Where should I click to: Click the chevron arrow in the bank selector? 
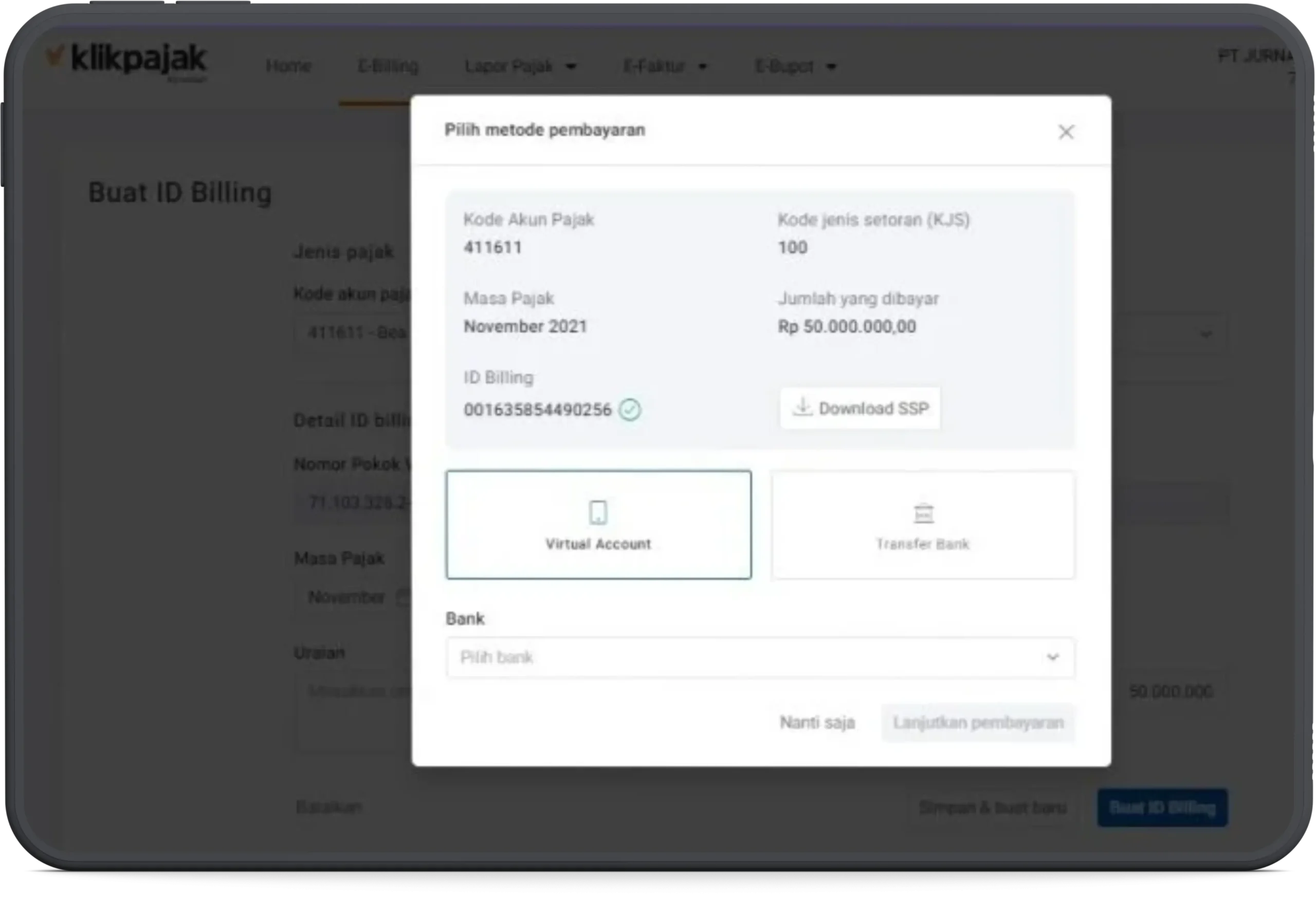tap(1052, 657)
